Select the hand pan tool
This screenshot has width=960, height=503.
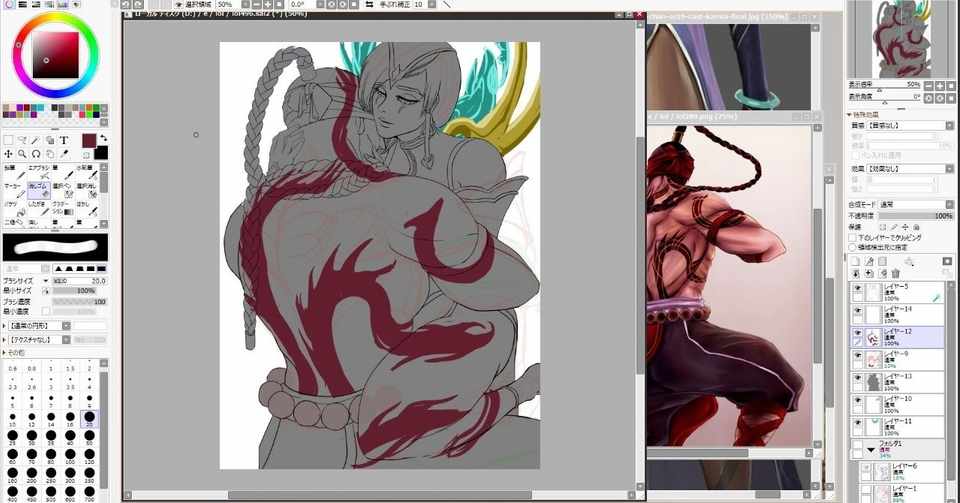(50, 154)
